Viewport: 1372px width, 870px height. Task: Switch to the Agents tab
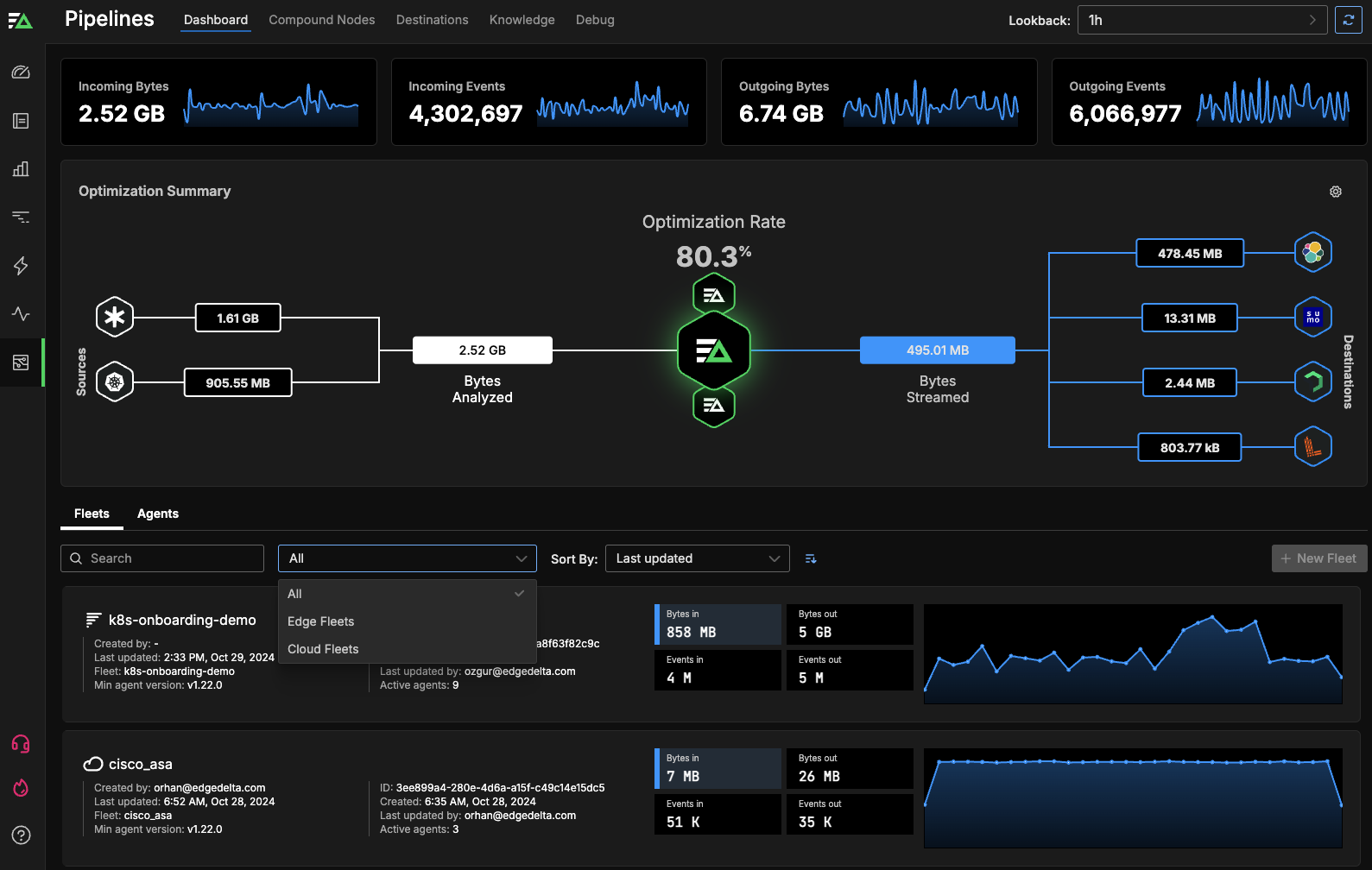[158, 514]
